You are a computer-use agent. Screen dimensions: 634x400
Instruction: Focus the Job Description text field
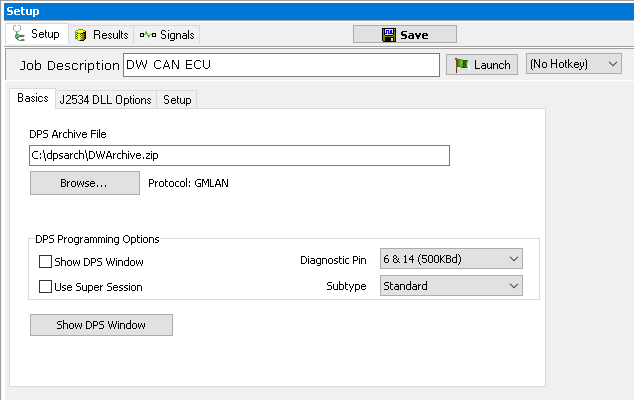280,65
